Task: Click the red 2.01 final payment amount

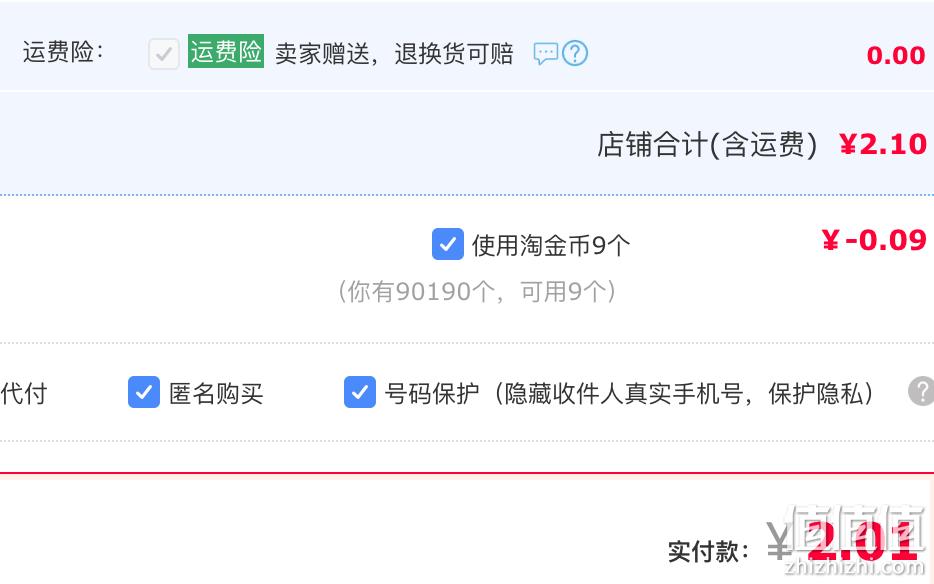Action: (x=861, y=541)
